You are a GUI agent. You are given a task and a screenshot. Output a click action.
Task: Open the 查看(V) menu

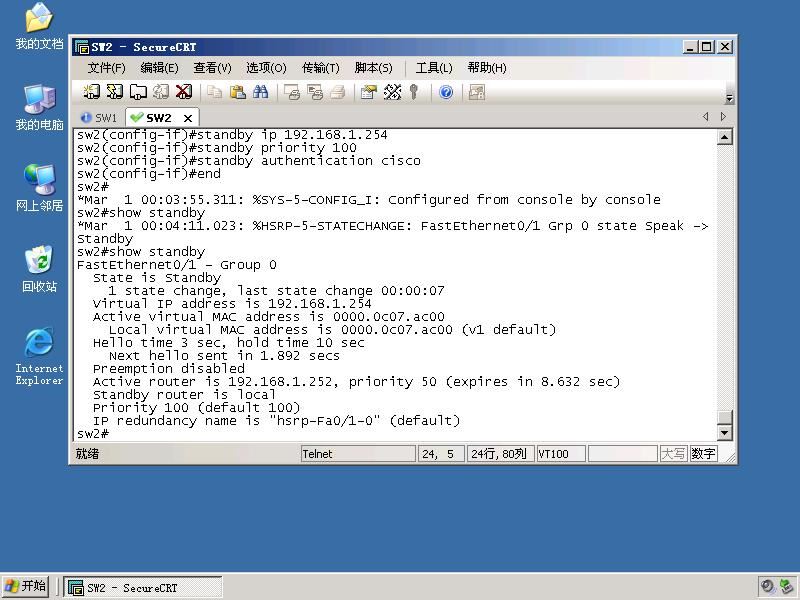pyautogui.click(x=212, y=68)
